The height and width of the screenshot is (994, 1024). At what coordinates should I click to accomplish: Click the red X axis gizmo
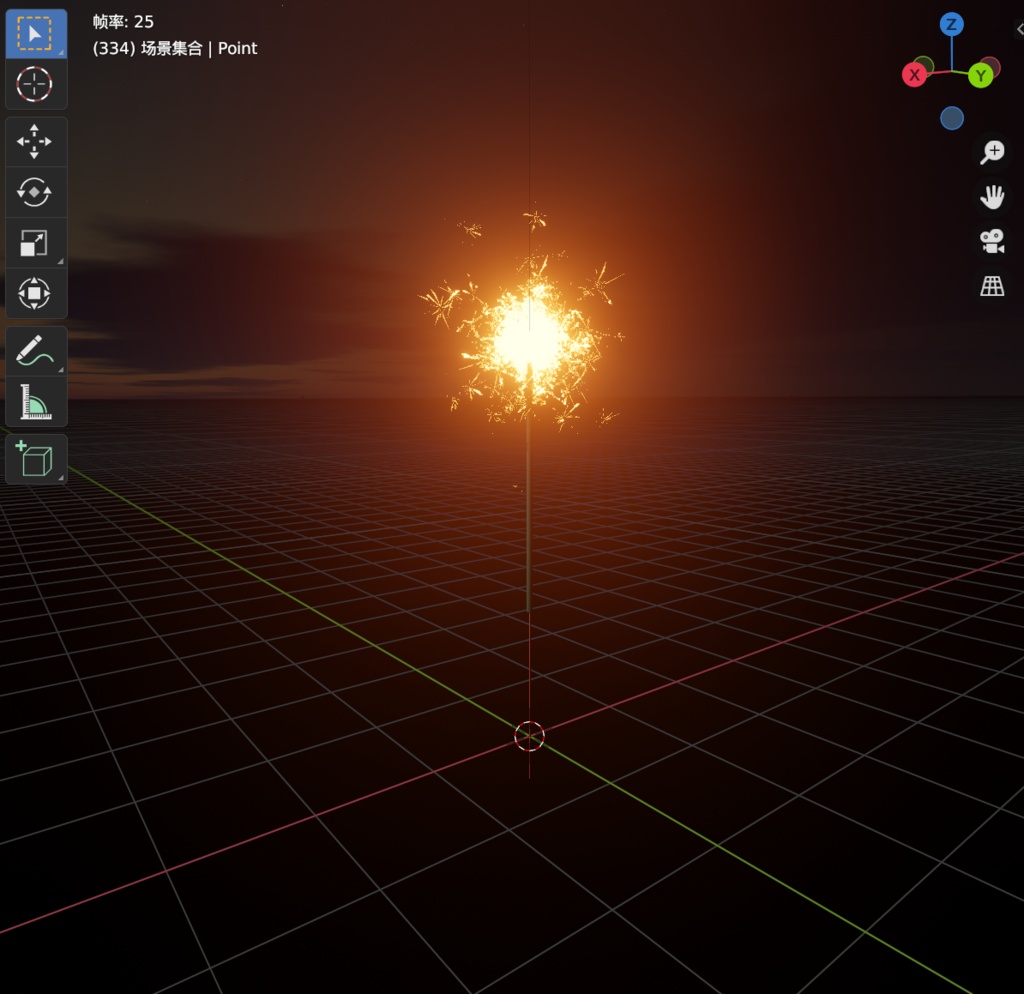(914, 75)
